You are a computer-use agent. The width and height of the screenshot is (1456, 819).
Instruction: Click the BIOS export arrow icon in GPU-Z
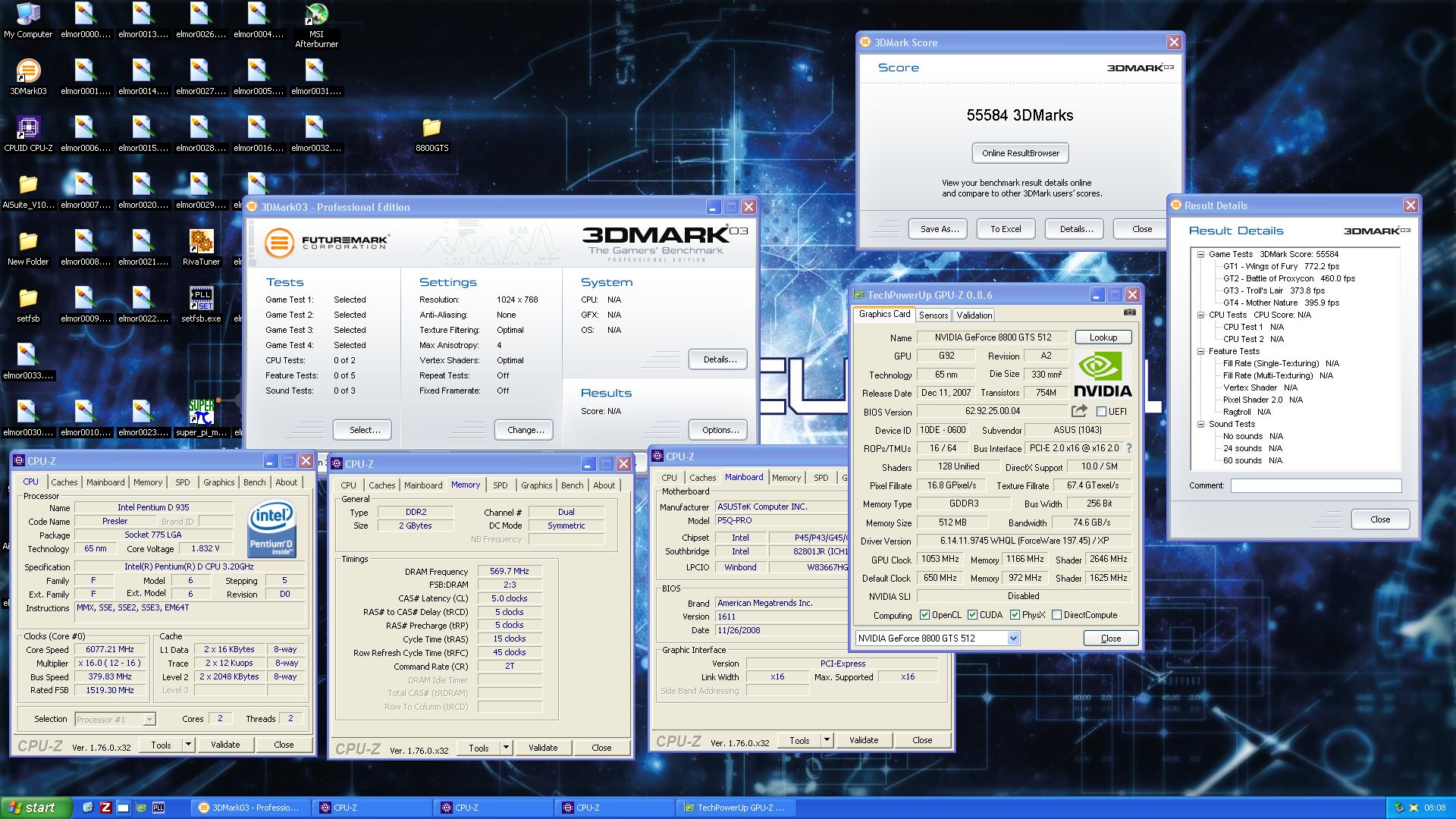click(x=1078, y=411)
